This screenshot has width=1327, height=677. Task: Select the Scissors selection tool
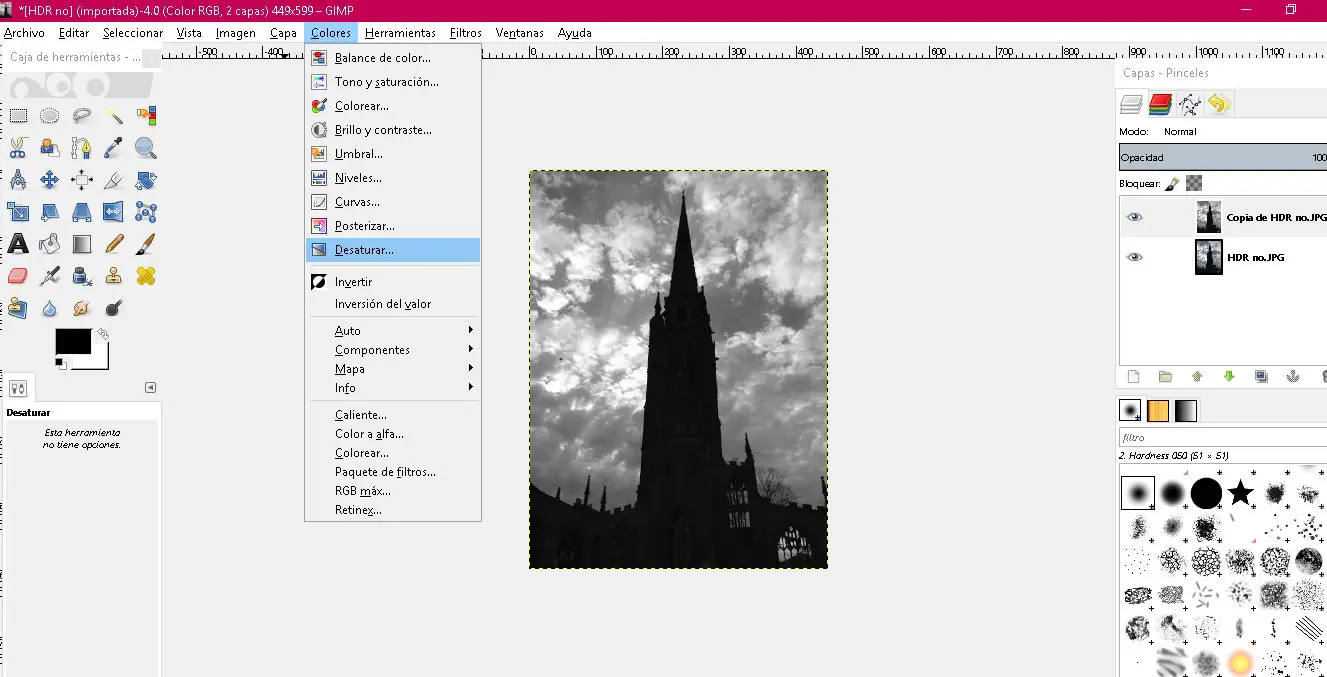(x=18, y=149)
